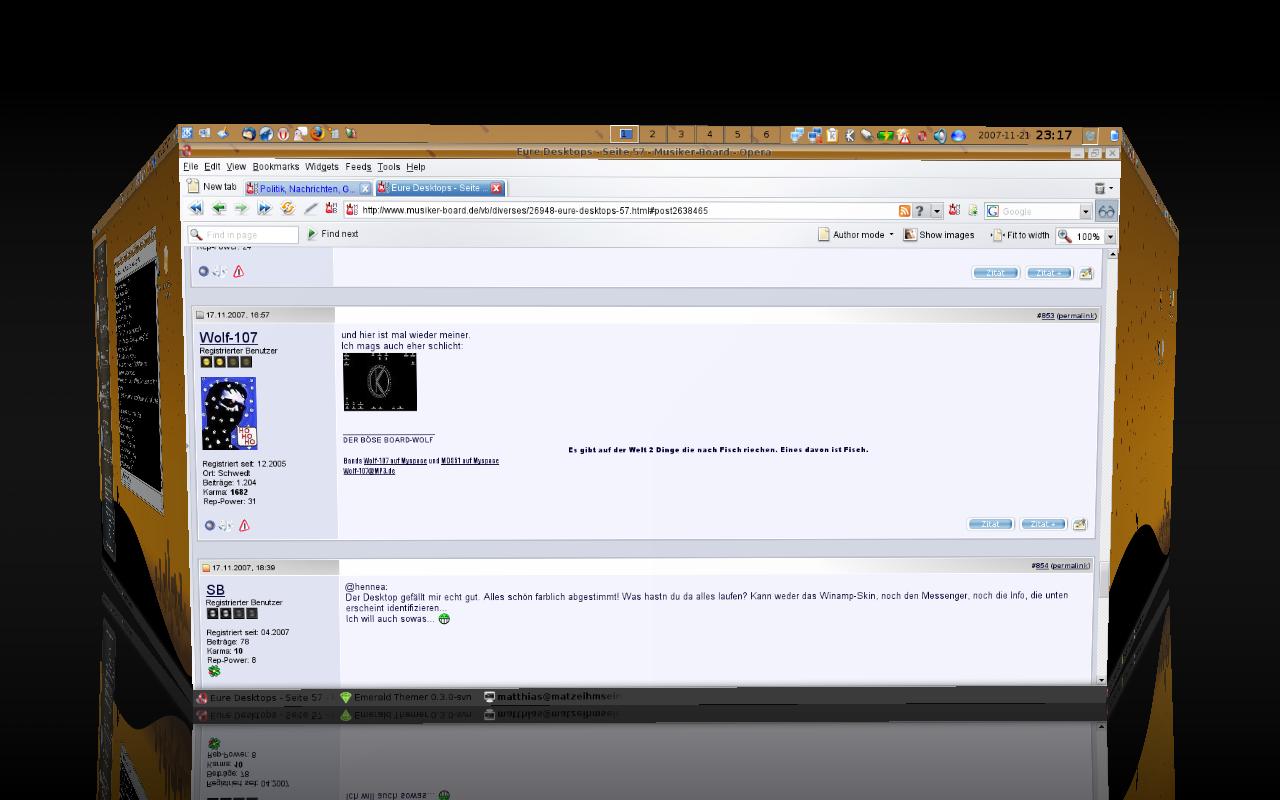Click the orange RSS feed icon
The height and width of the screenshot is (800, 1280).
pos(904,211)
